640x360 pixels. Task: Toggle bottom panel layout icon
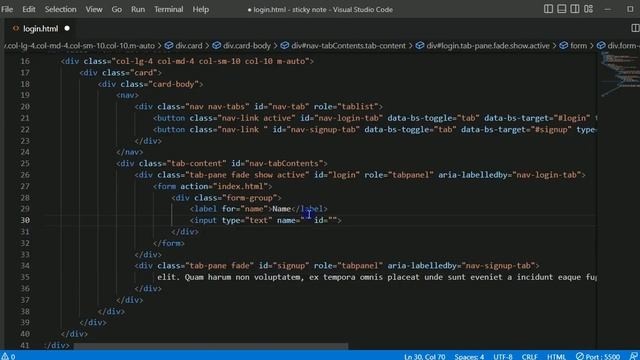tap(562, 9)
